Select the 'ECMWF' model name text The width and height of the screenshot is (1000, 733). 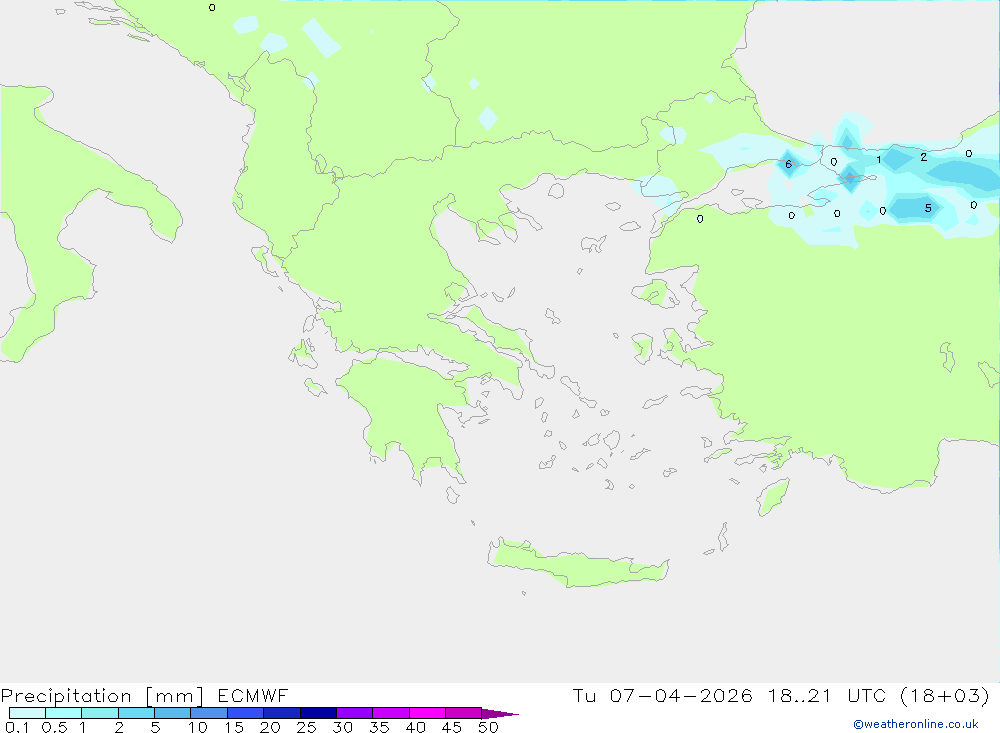(253, 695)
